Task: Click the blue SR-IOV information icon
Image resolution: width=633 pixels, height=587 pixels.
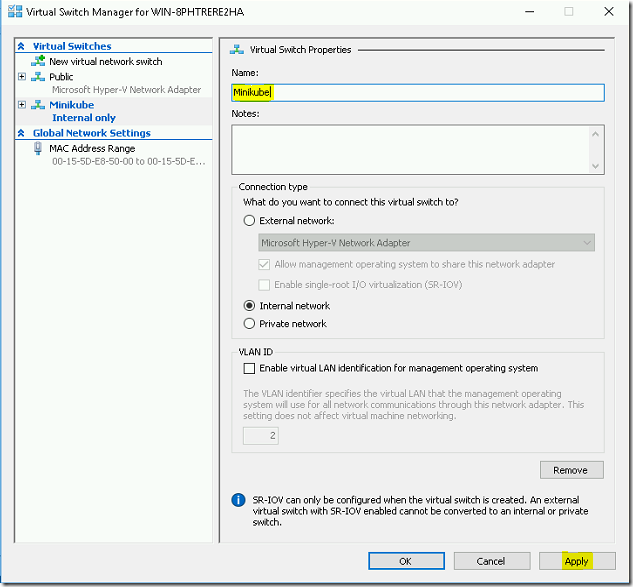Action: [x=238, y=500]
